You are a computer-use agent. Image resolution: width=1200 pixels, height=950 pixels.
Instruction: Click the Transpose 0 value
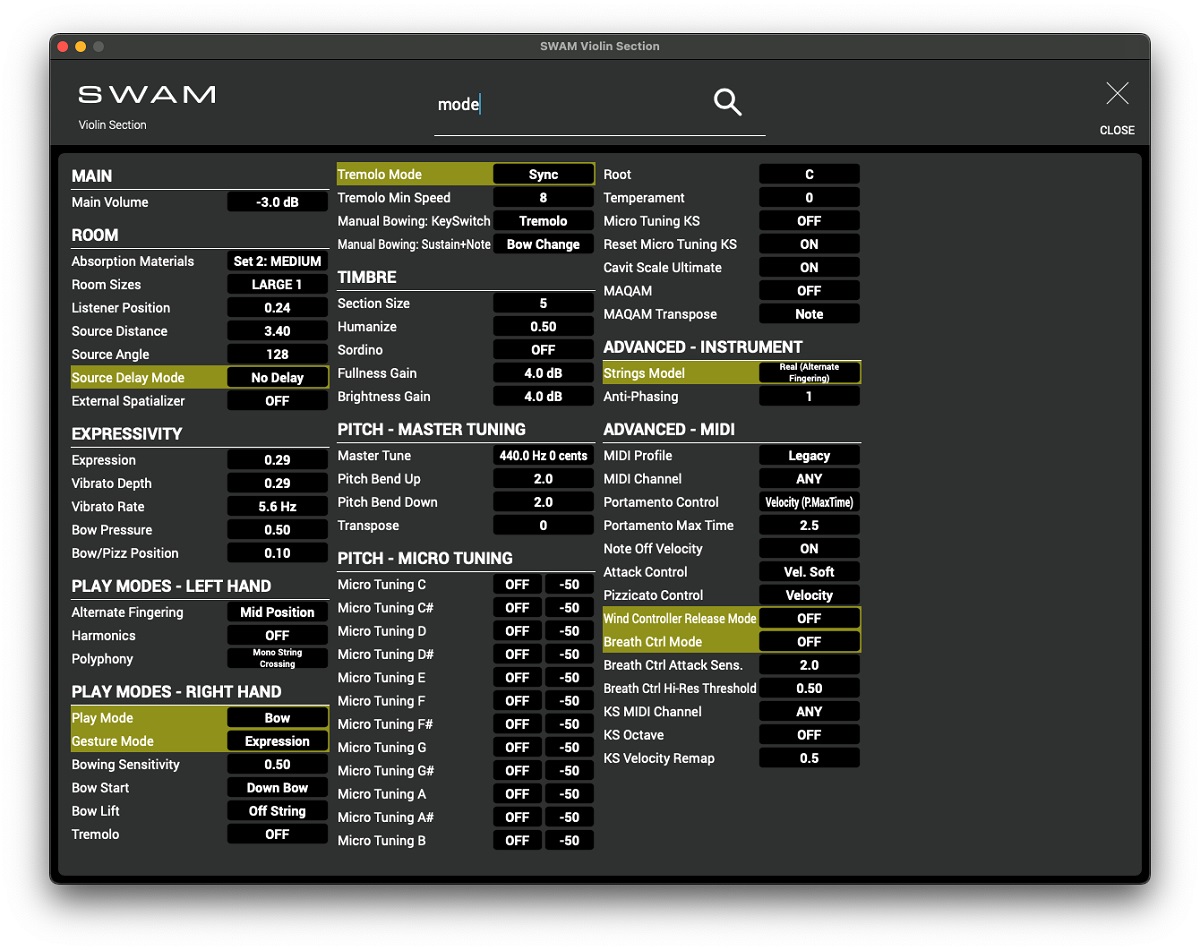543,526
